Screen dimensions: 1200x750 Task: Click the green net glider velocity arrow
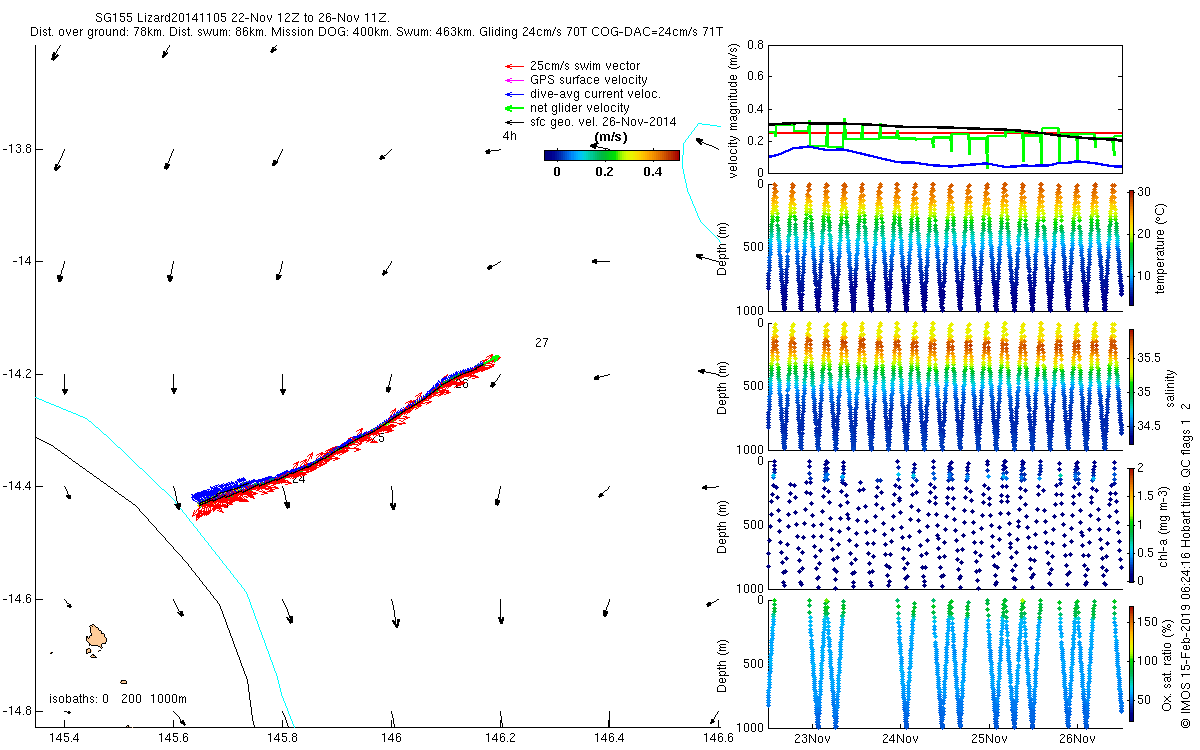pos(514,108)
